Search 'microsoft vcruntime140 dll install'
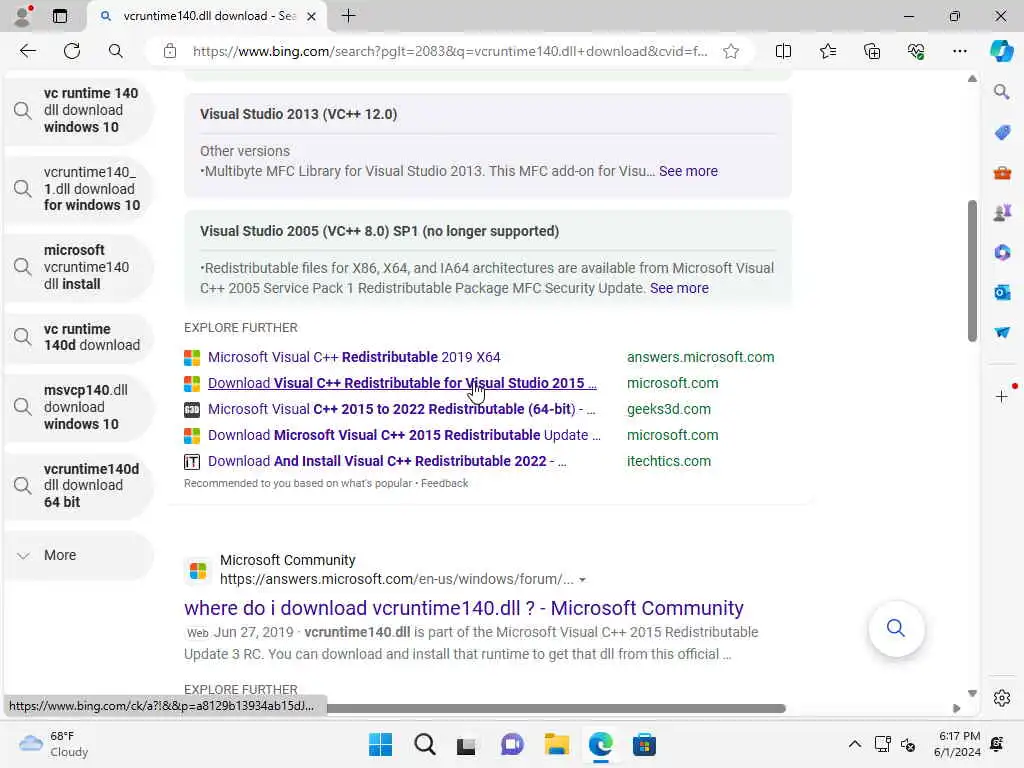Screen dimensions: 1024x768 click(78, 267)
